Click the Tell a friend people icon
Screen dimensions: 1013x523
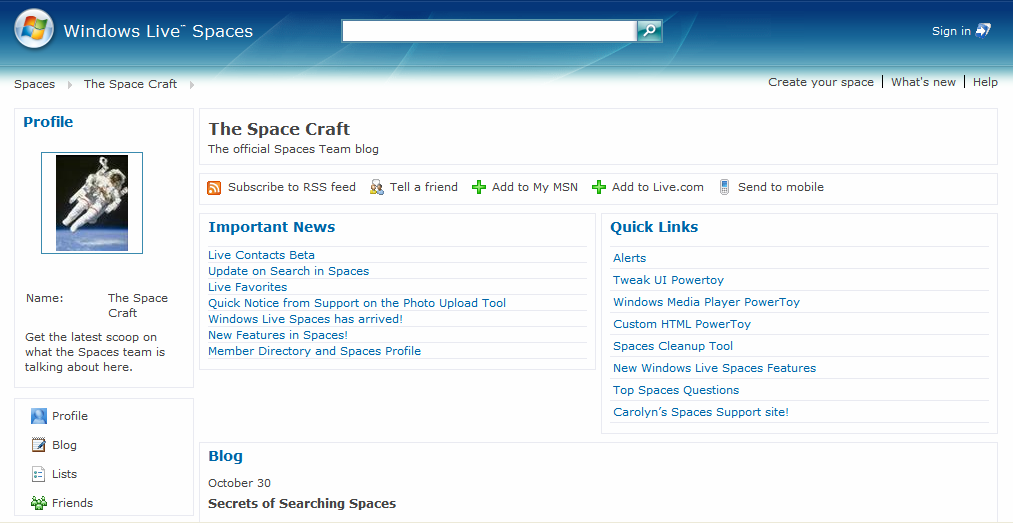pyautogui.click(x=377, y=187)
